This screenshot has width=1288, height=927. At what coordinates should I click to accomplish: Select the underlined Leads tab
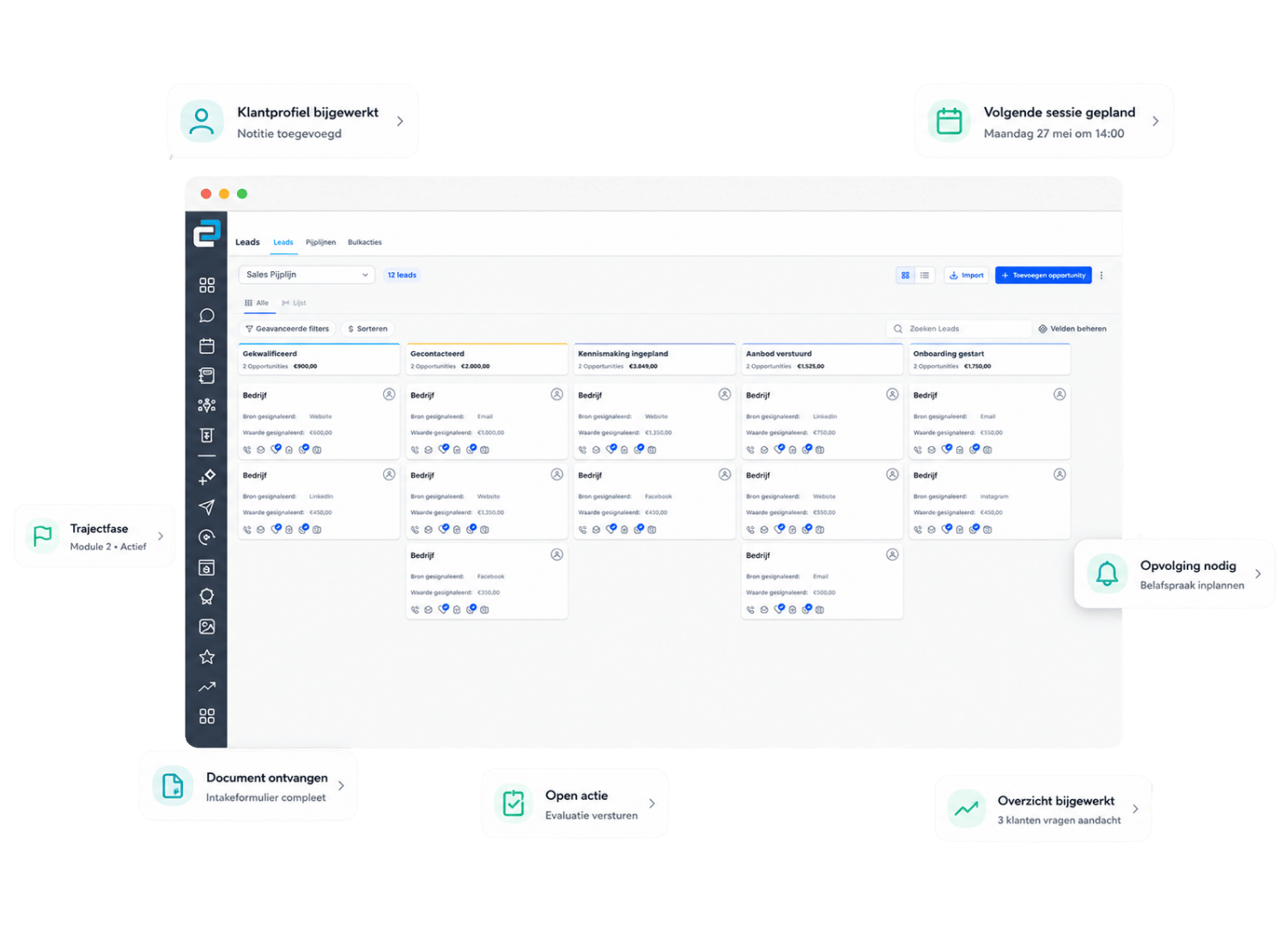coord(283,242)
